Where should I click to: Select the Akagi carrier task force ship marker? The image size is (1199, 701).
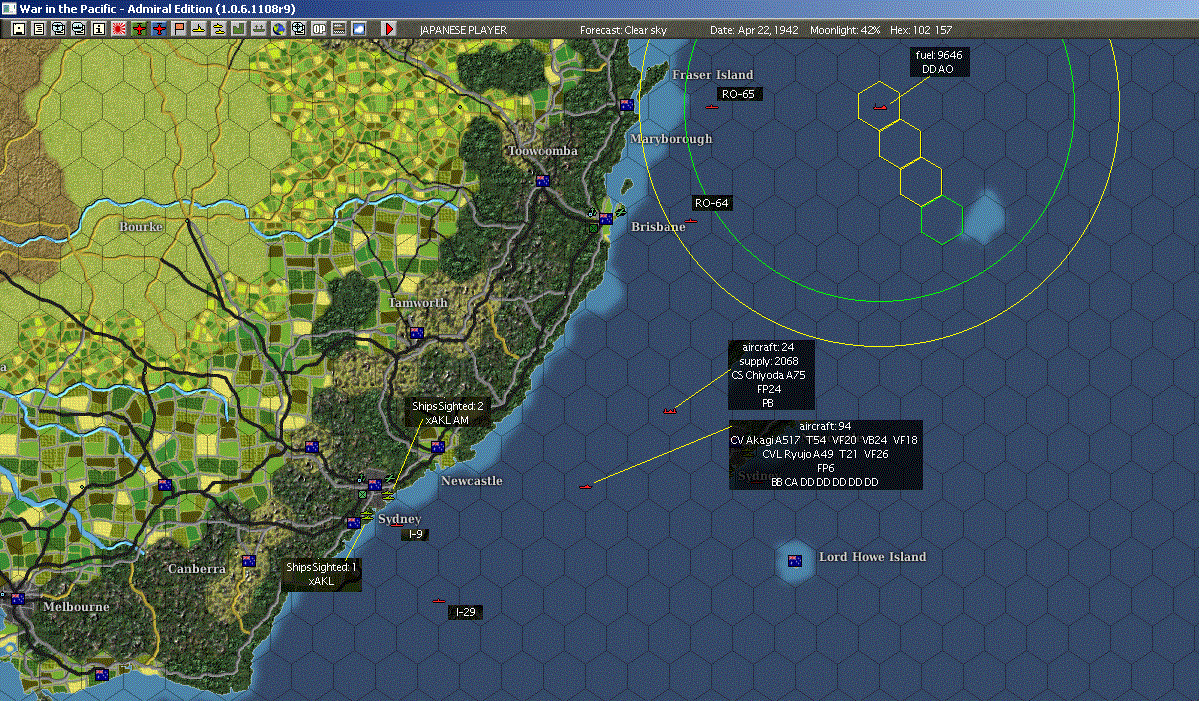586,486
